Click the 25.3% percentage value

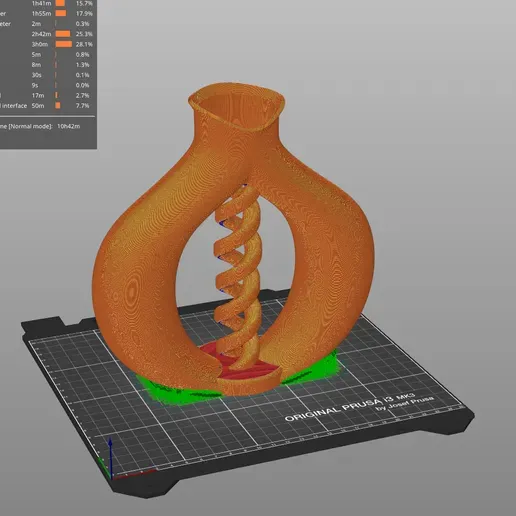coord(84,34)
